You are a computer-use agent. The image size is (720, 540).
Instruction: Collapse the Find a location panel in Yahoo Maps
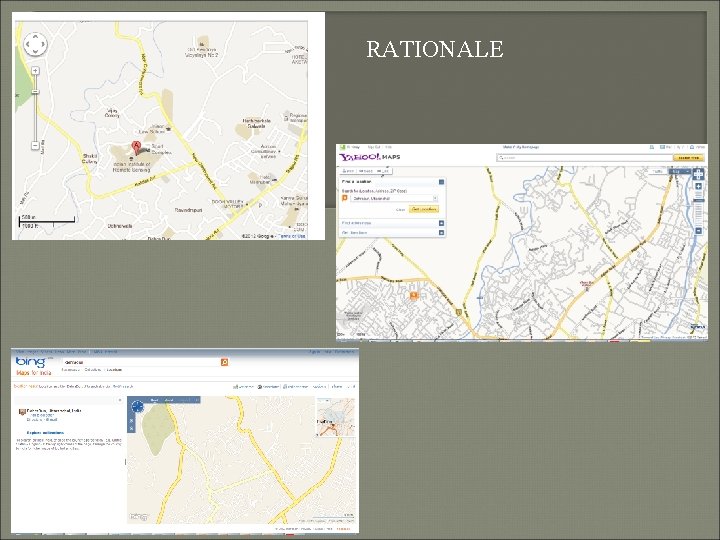[441, 182]
